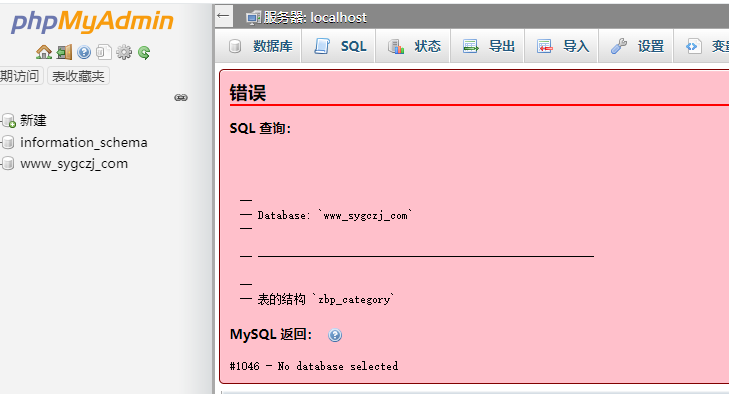Image resolution: width=729 pixels, height=394 pixels.
Task: Open phpMyAdmin documentation help icon
Action: [x=84, y=52]
